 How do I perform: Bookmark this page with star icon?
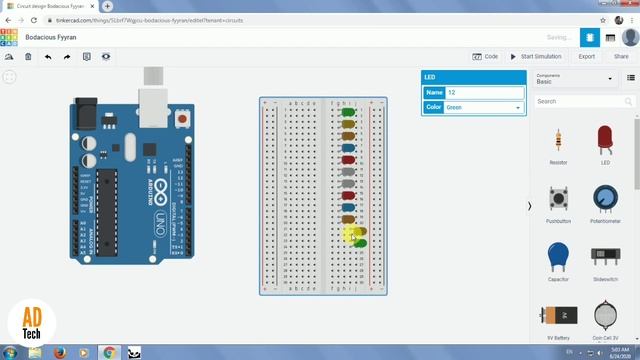pos(603,20)
